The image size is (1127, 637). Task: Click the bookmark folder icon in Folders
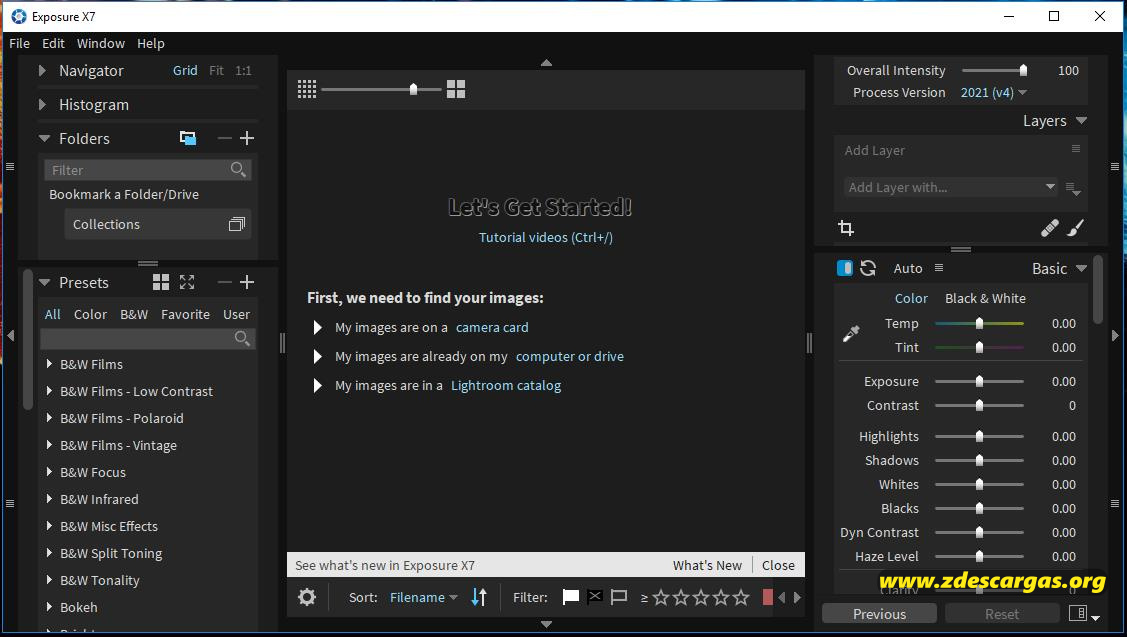click(188, 138)
